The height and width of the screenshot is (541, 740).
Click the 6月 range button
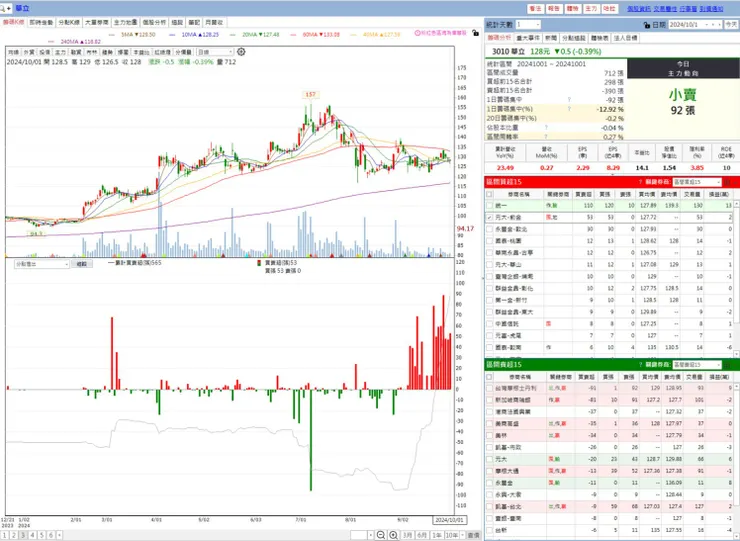(x=422, y=535)
